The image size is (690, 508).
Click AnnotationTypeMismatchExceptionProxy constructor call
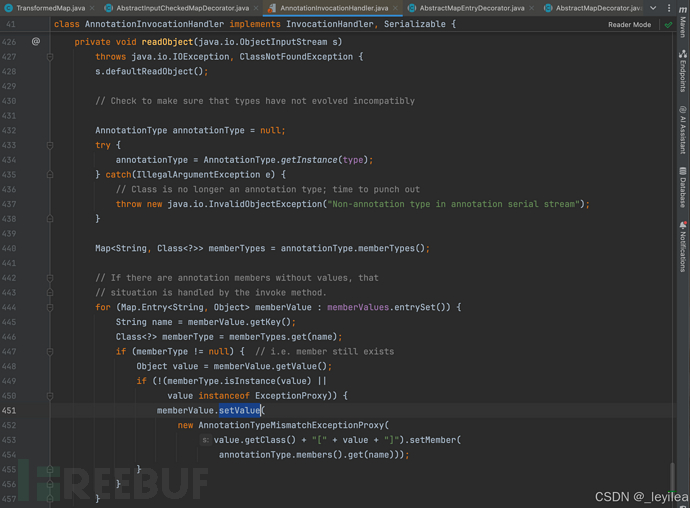click(291, 425)
